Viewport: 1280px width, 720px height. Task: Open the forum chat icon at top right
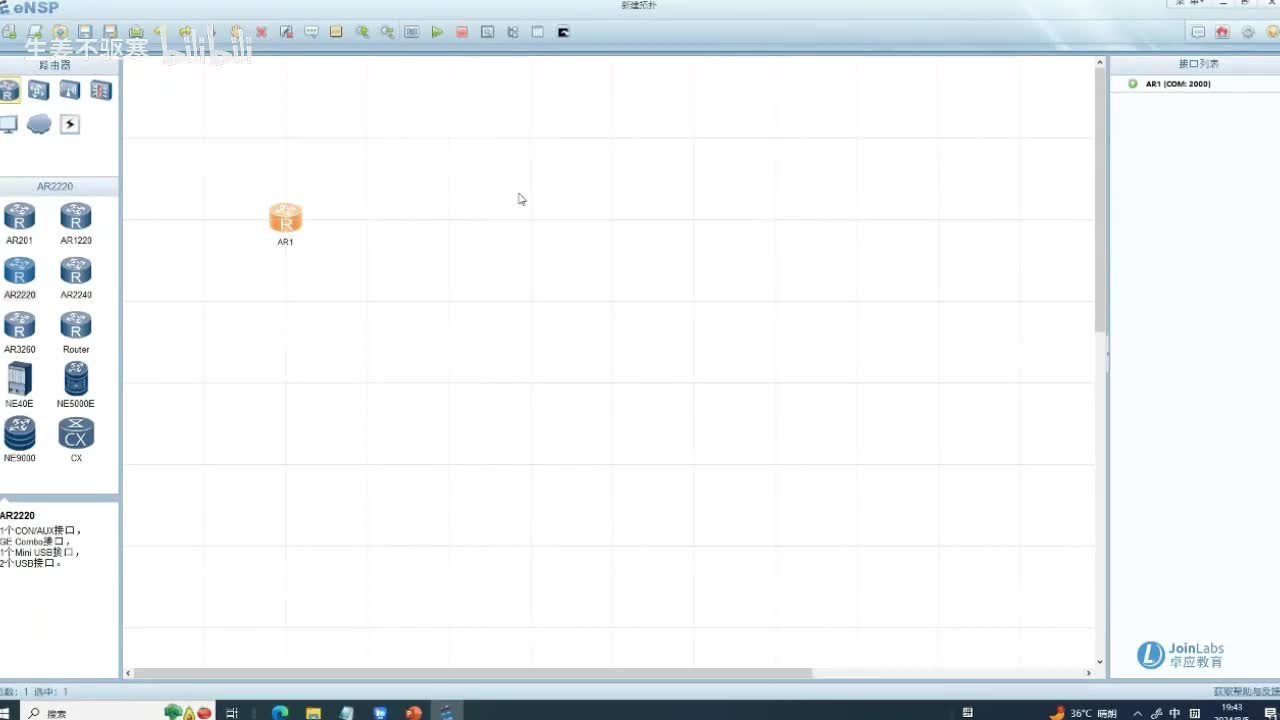pos(1197,32)
